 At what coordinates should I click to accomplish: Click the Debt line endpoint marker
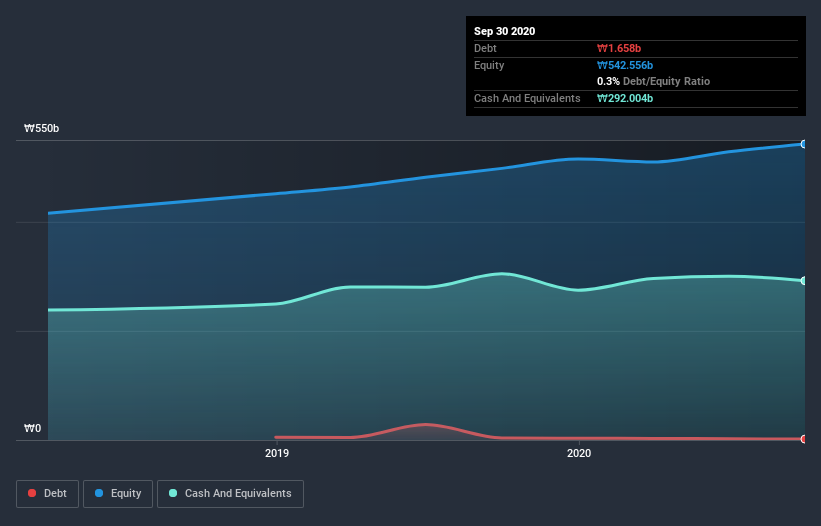[x=804, y=439]
